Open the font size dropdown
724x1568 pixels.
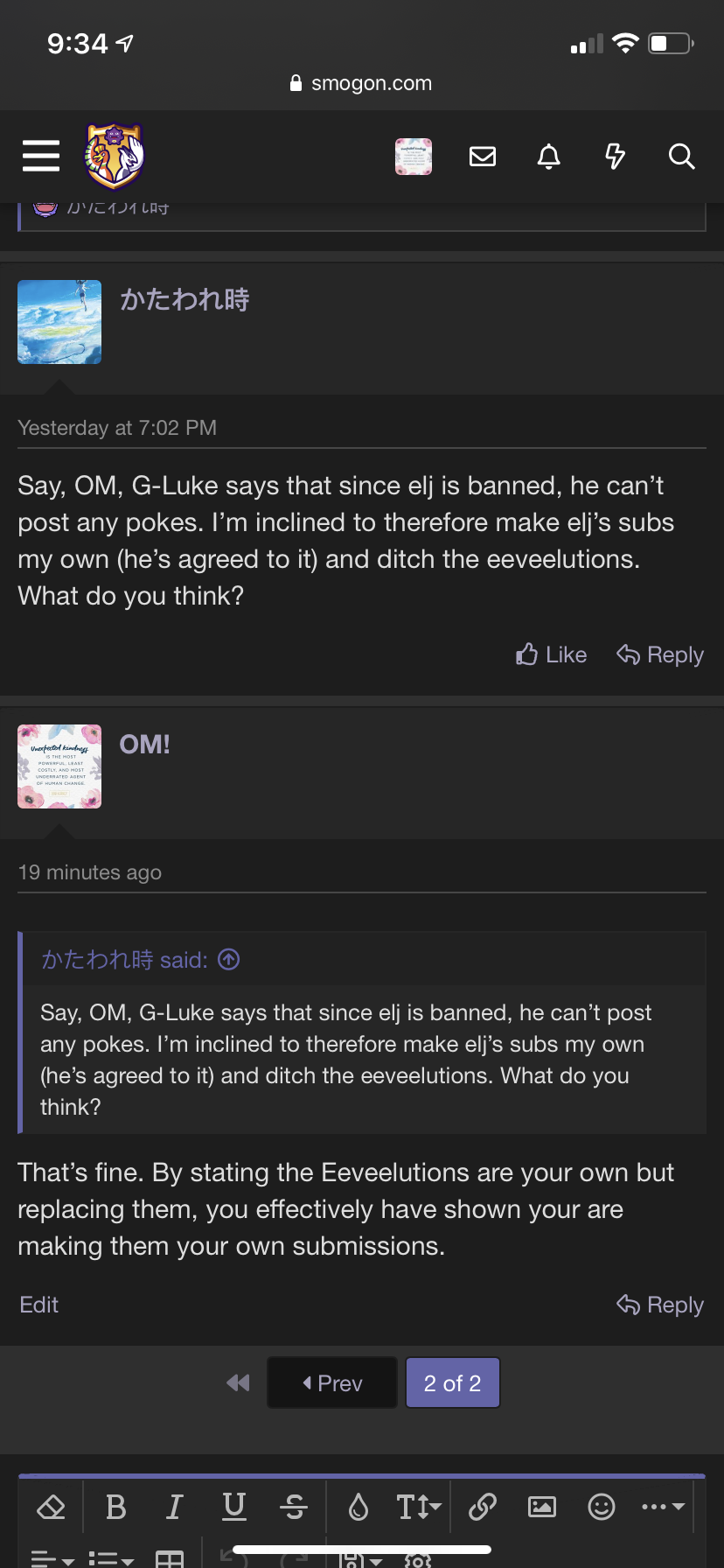(x=419, y=1507)
